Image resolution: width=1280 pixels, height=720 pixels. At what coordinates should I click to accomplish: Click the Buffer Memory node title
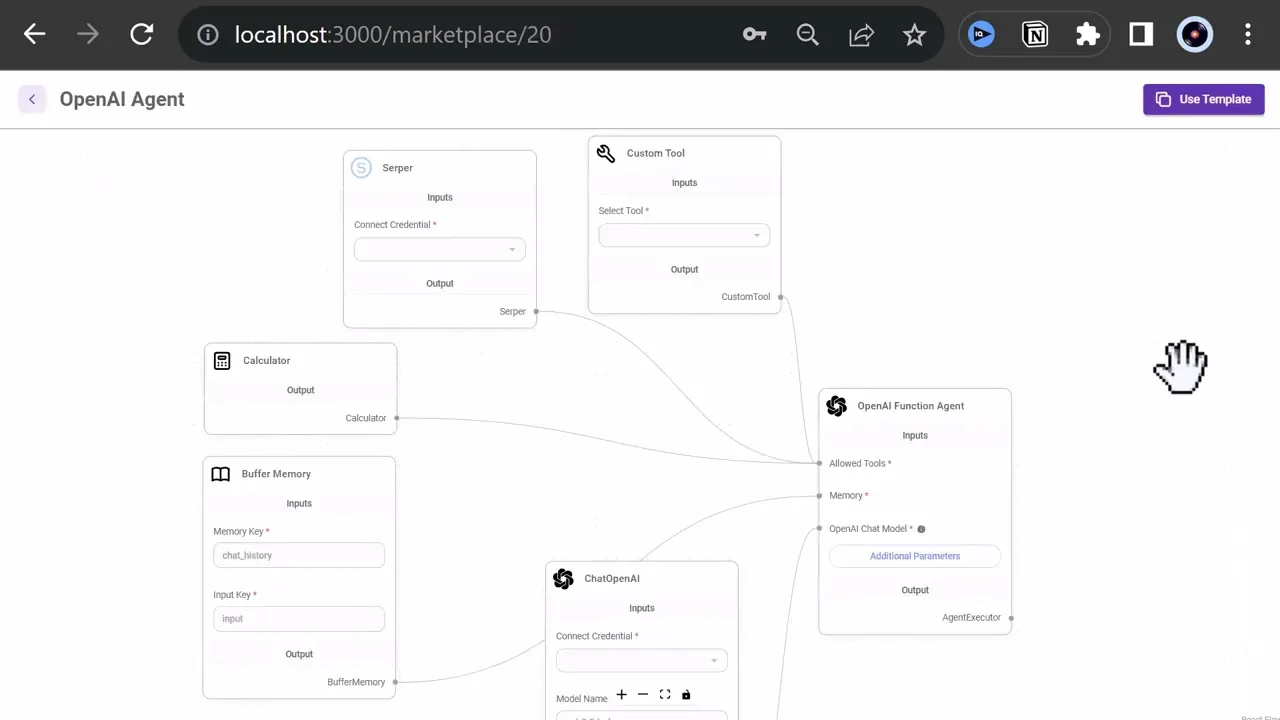point(276,474)
